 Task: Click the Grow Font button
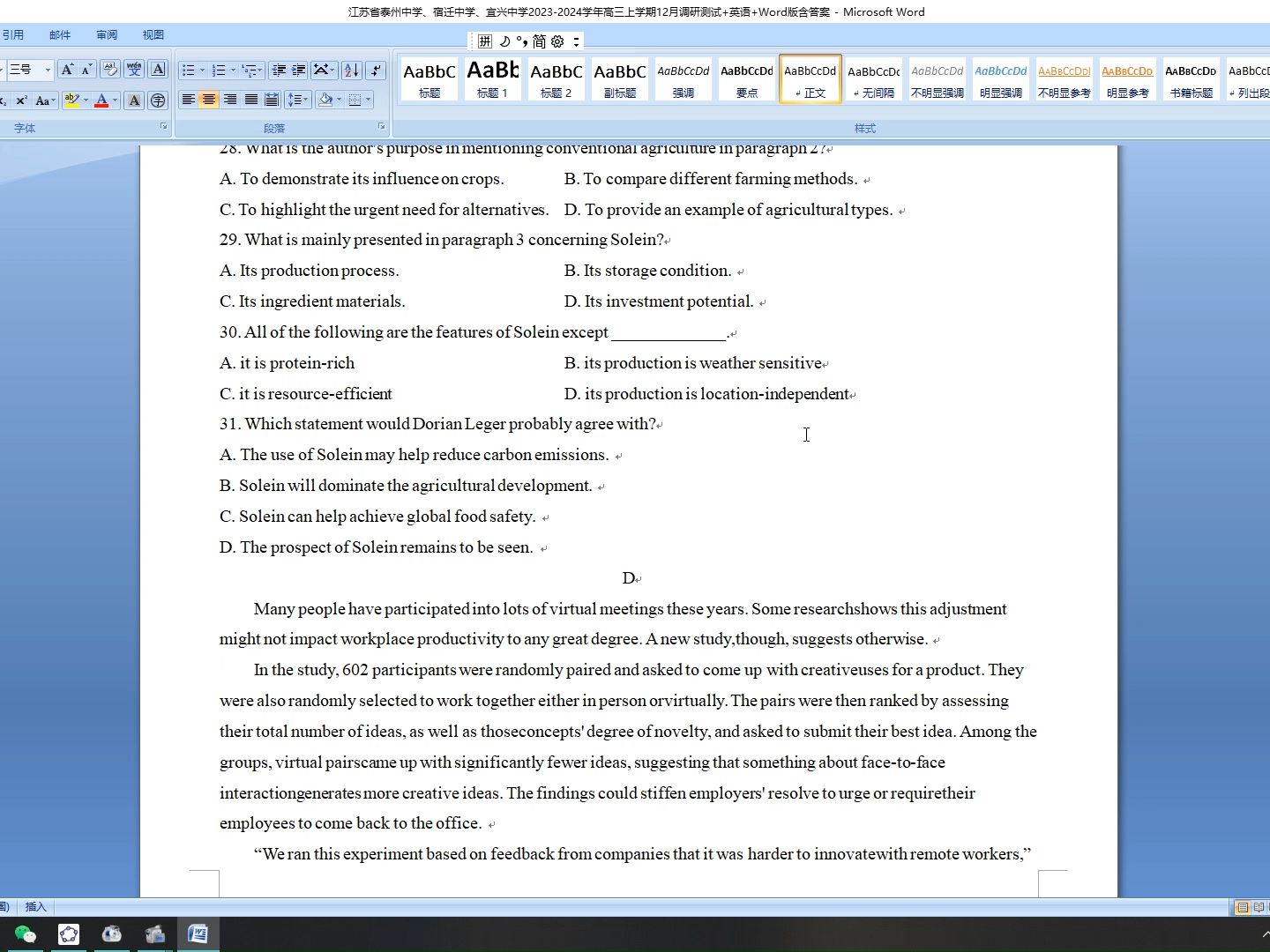(67, 70)
